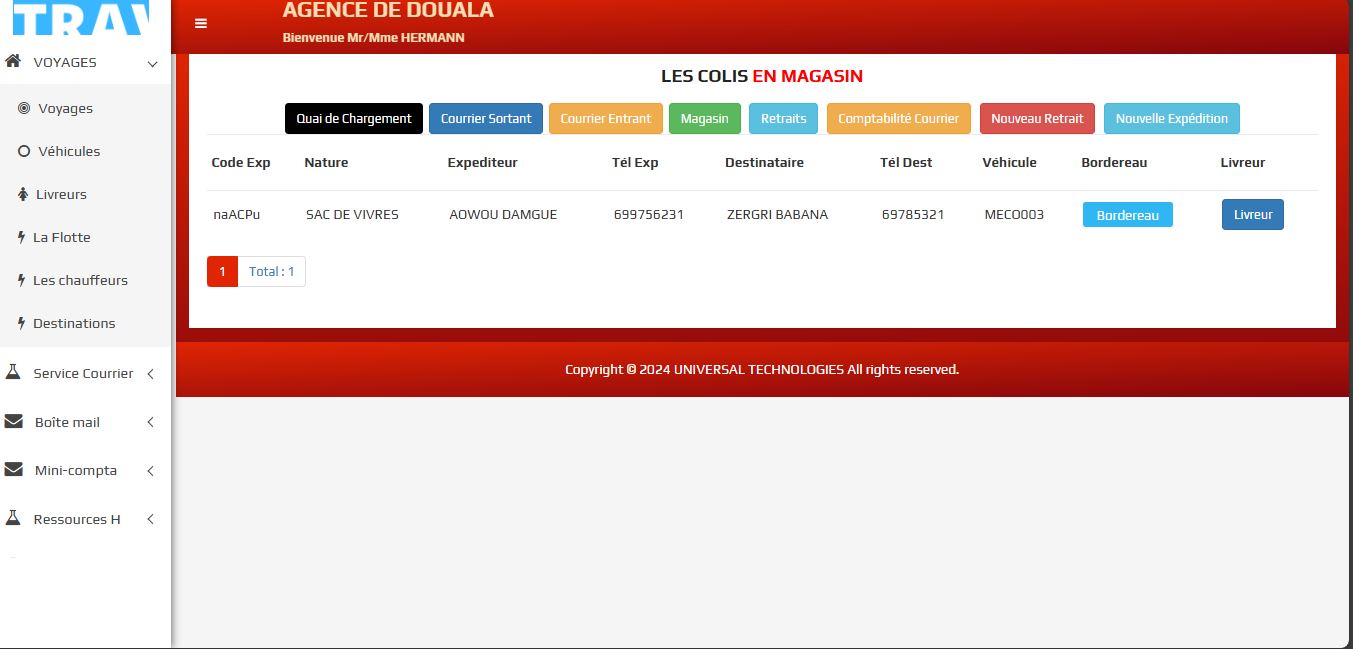Click the flask icon beside Service Courrier
The height and width of the screenshot is (649, 1353).
pyautogui.click(x=13, y=373)
